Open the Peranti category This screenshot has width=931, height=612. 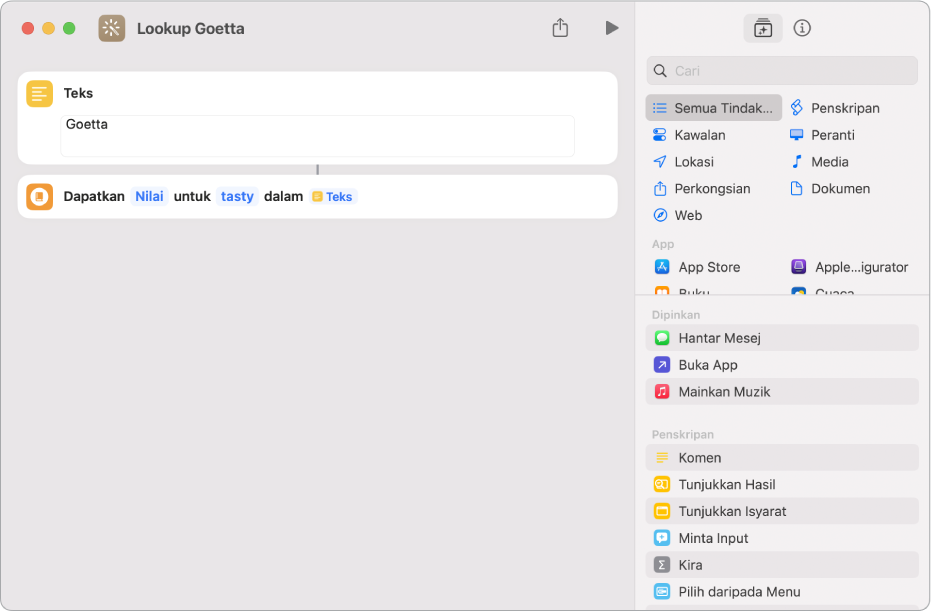(x=822, y=135)
